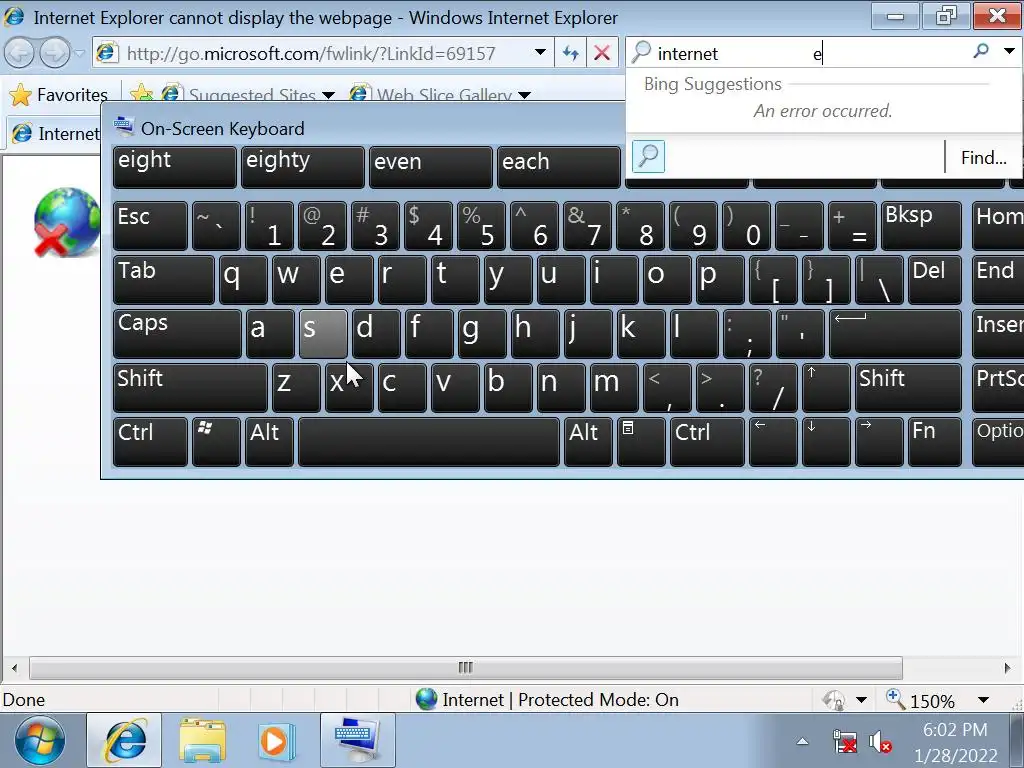Choose the 'eighty' word prediction
Screen dimensions: 1024x768
point(302,167)
